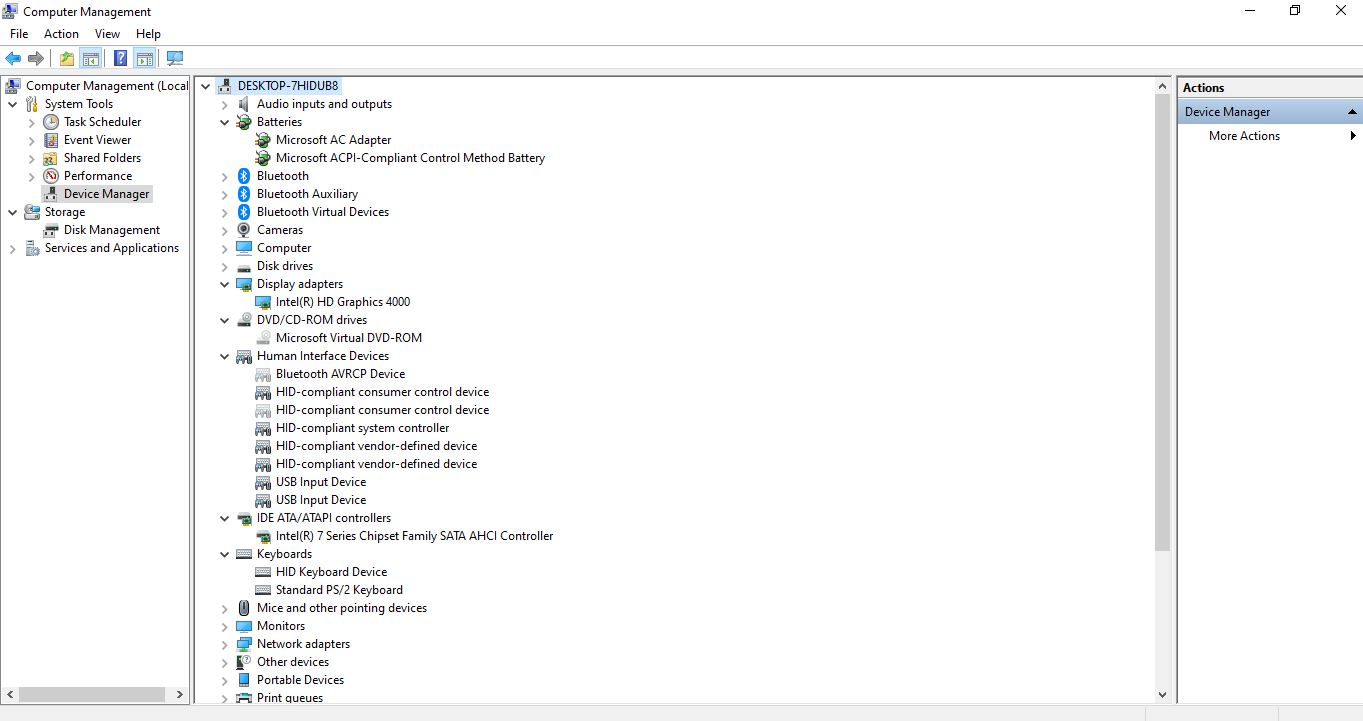Collapse the Human Interface Devices category

pos(225,356)
